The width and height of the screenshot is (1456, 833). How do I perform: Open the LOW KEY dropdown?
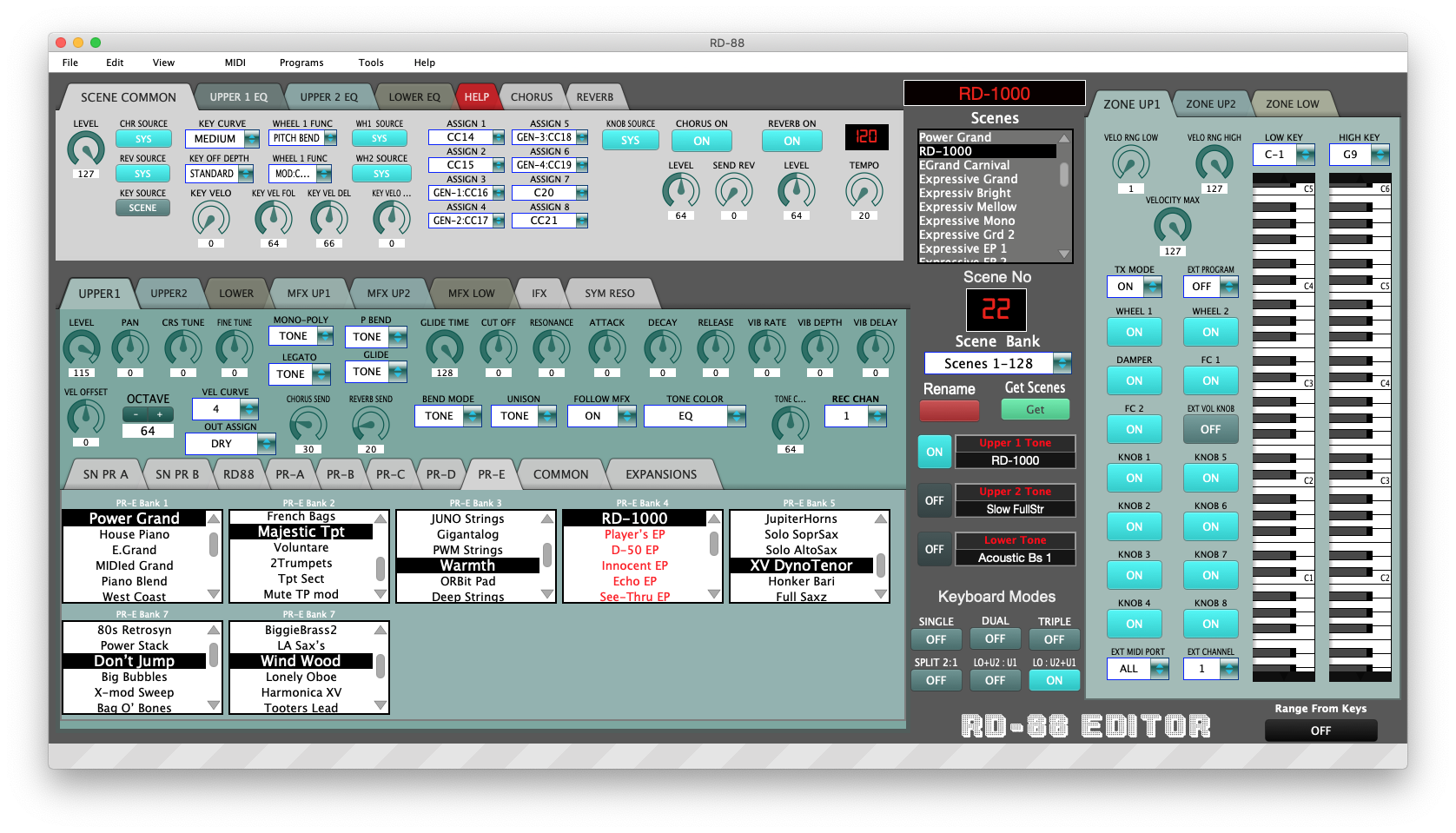coord(1283,155)
